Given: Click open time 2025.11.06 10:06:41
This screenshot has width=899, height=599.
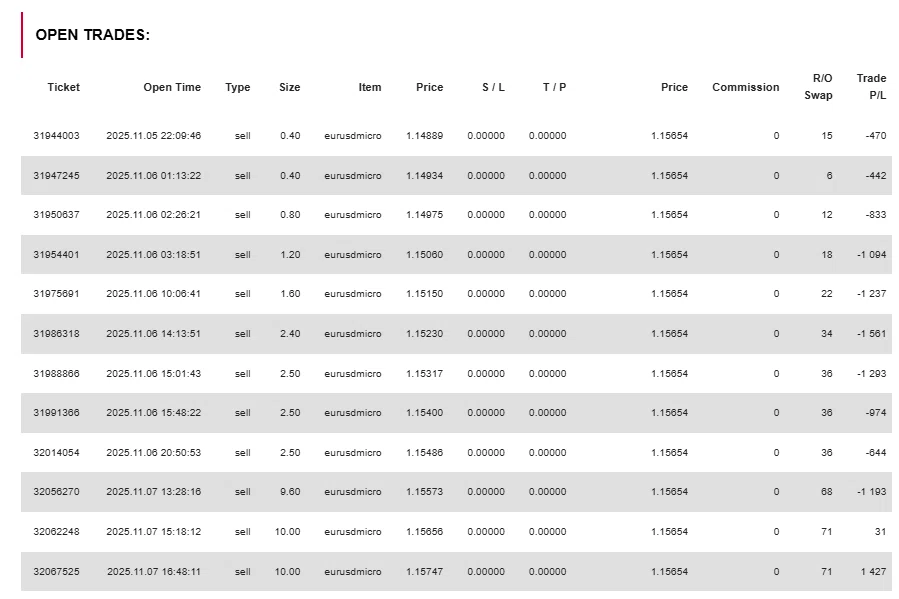Looking at the screenshot, I should 154,294.
